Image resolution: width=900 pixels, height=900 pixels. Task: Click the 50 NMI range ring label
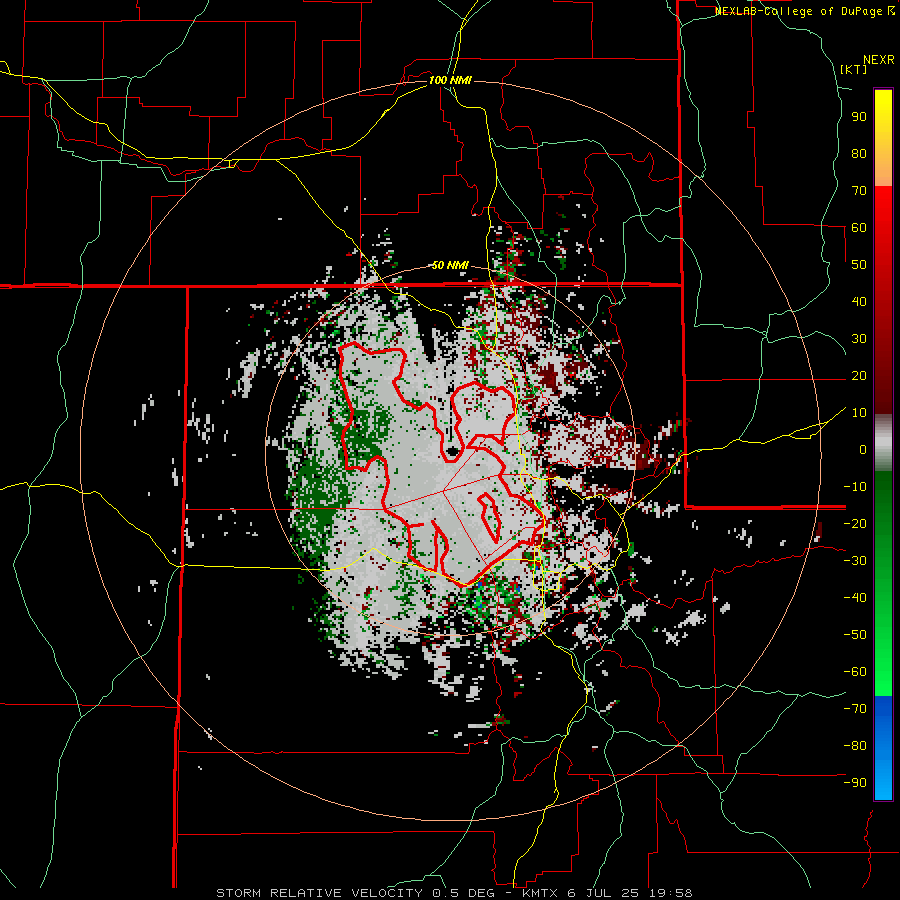click(x=450, y=265)
